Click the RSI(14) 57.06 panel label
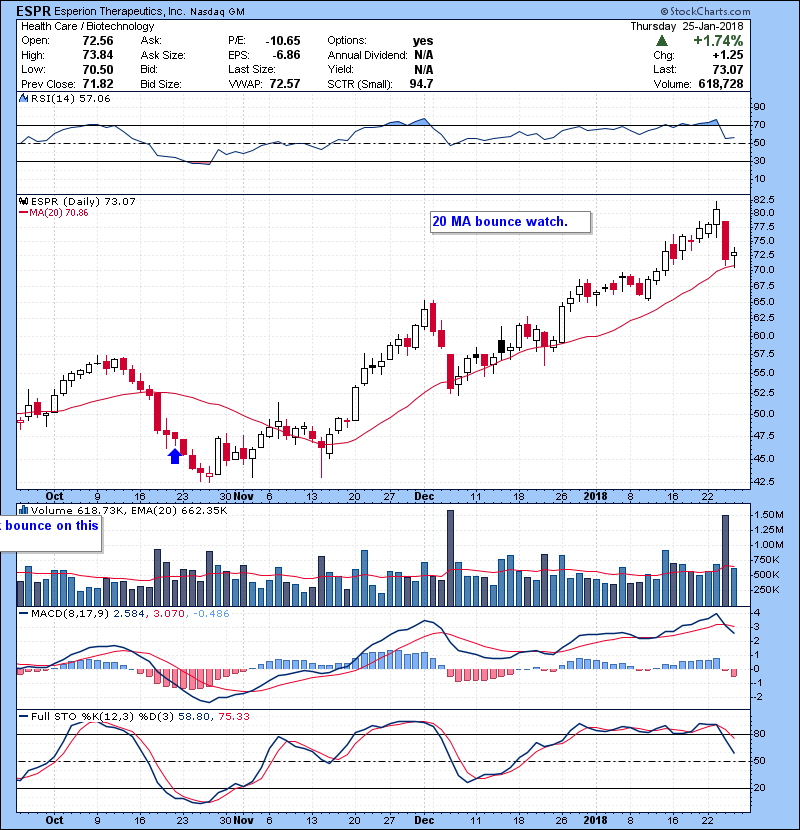Image resolution: width=800 pixels, height=830 pixels. pos(70,98)
